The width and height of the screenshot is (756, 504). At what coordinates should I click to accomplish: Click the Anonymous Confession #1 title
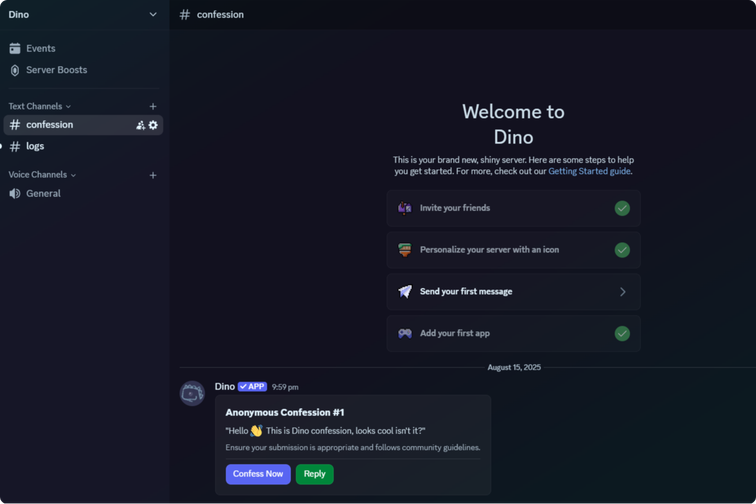pos(285,412)
